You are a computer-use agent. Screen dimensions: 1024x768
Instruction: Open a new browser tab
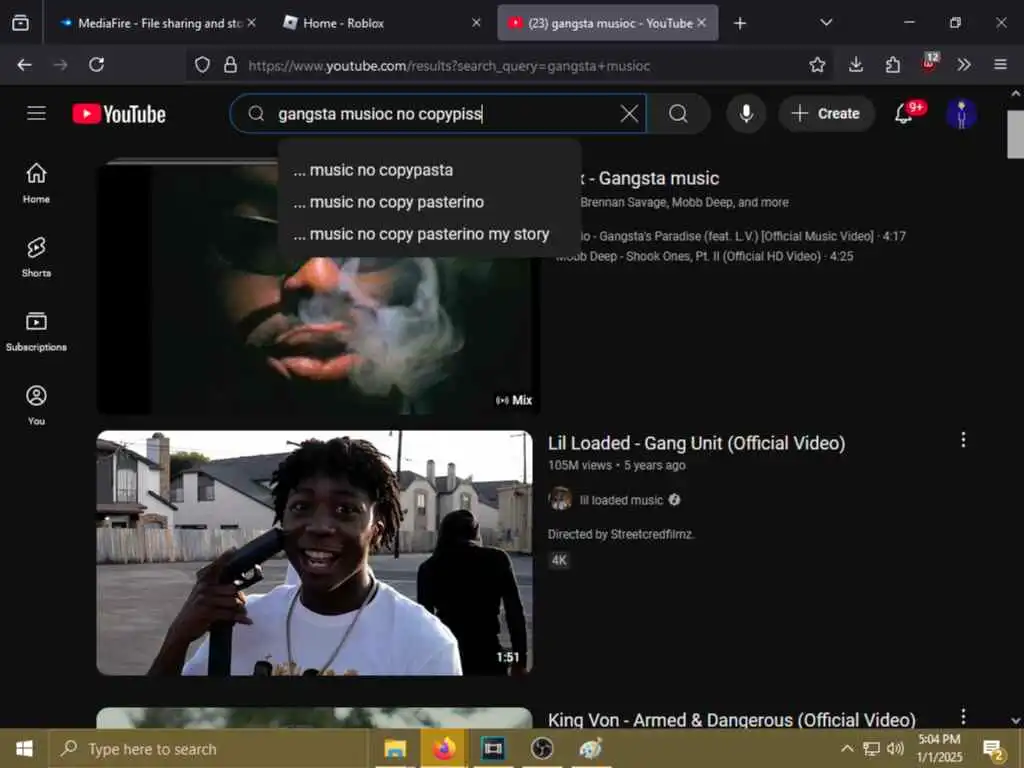[x=740, y=23]
